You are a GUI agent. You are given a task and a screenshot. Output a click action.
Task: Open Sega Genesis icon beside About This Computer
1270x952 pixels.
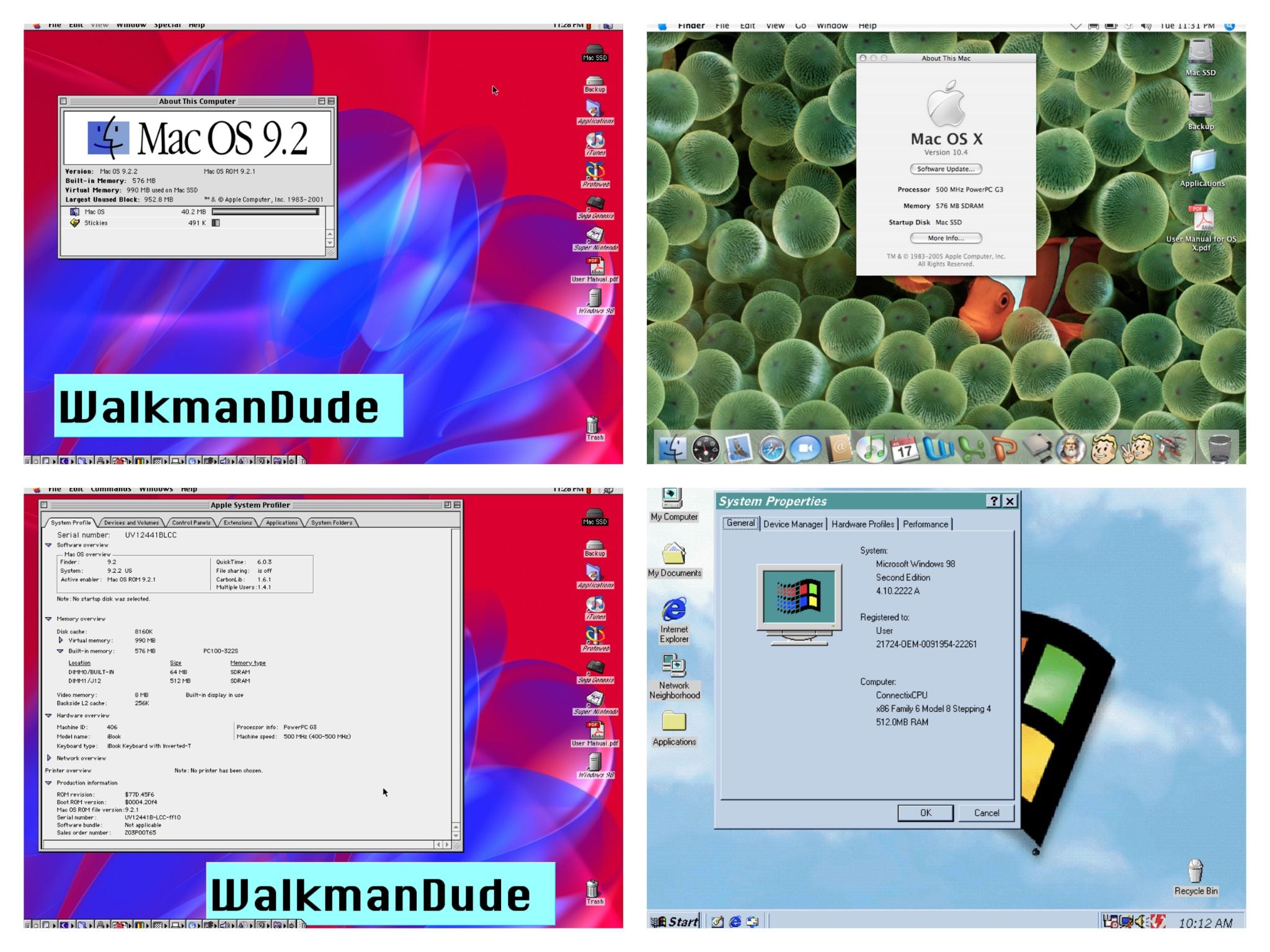point(595,208)
